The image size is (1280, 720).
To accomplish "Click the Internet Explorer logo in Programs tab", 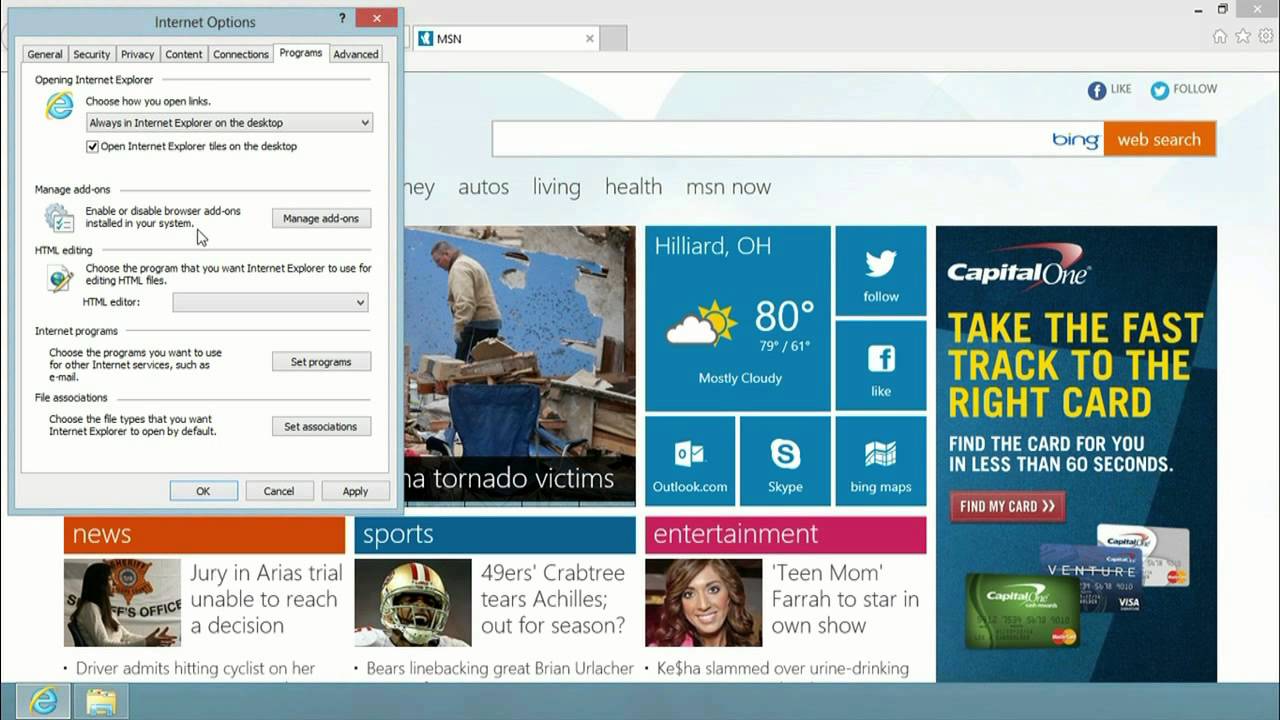I will point(60,105).
